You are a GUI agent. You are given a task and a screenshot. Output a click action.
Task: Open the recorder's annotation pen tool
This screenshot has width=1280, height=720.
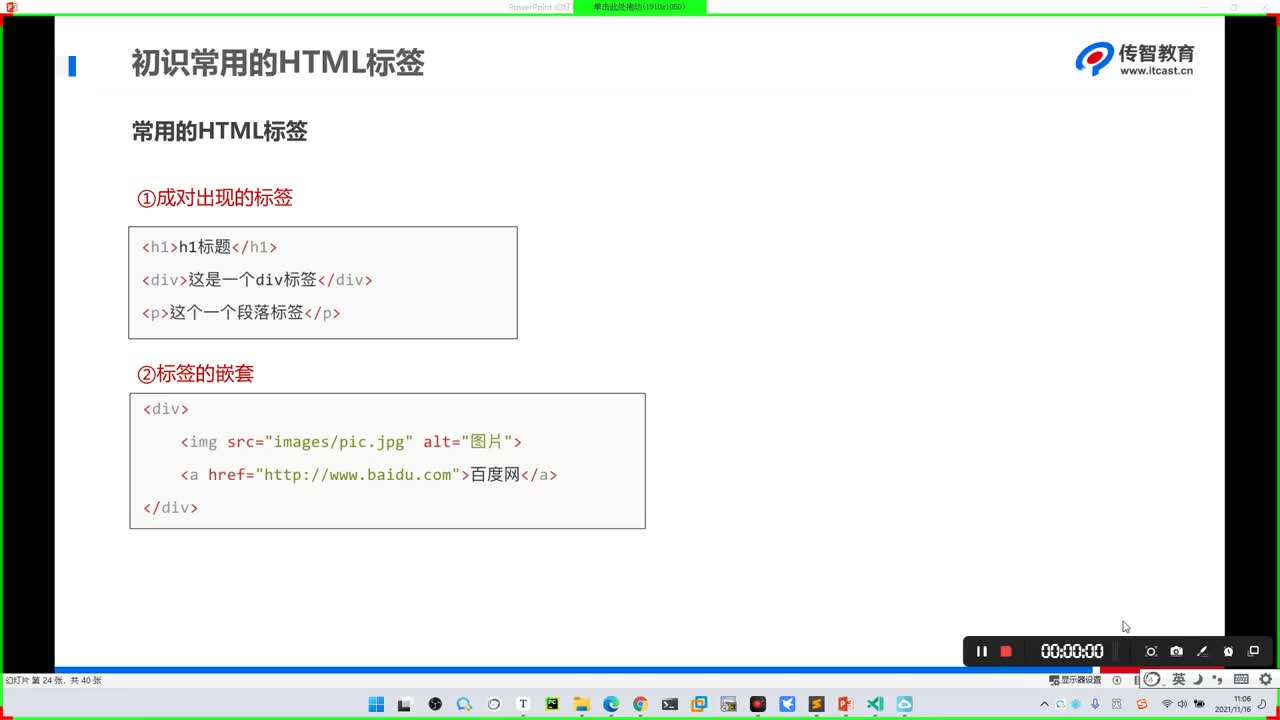point(1203,651)
